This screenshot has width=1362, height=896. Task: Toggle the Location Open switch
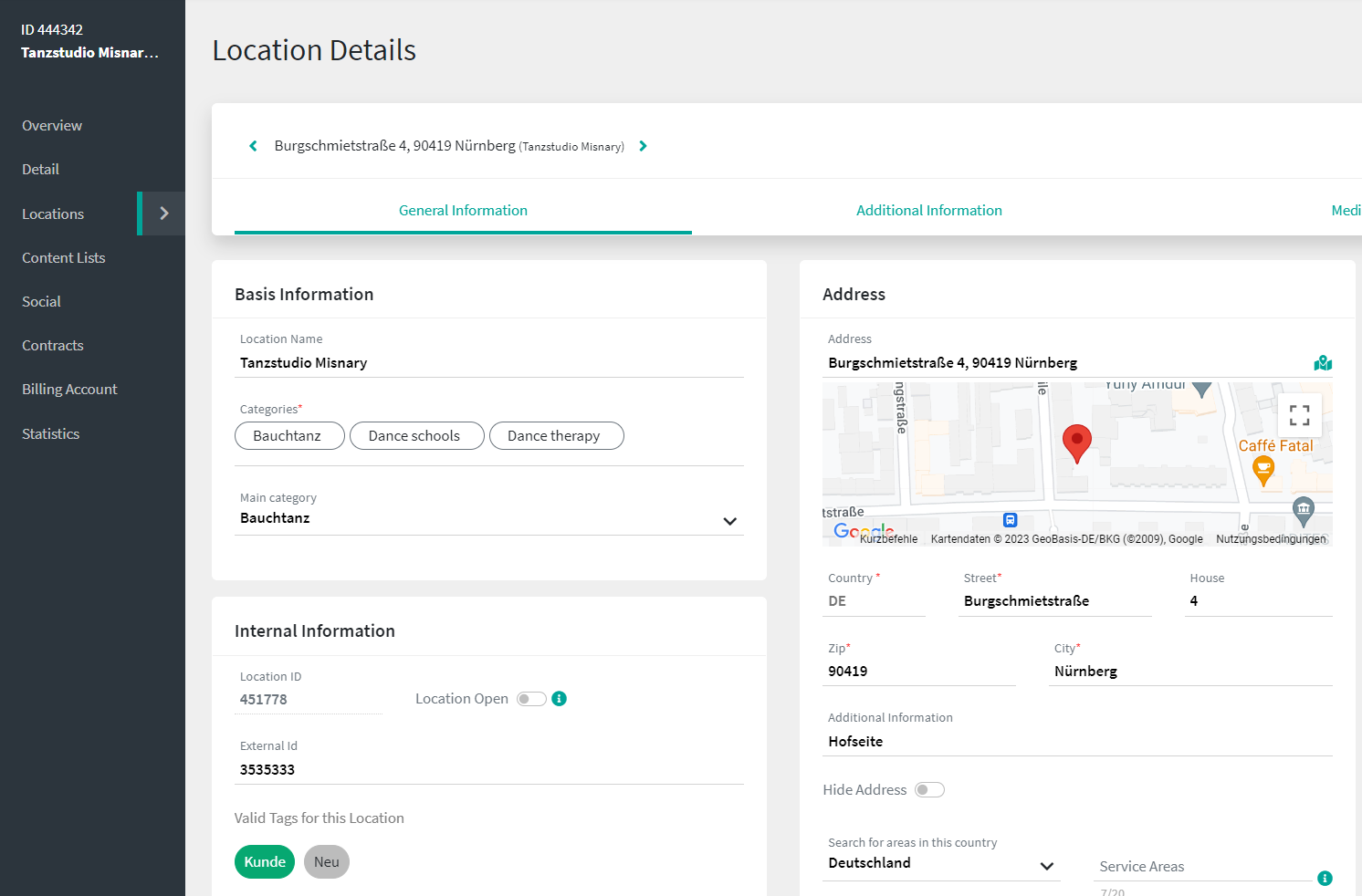tap(531, 699)
